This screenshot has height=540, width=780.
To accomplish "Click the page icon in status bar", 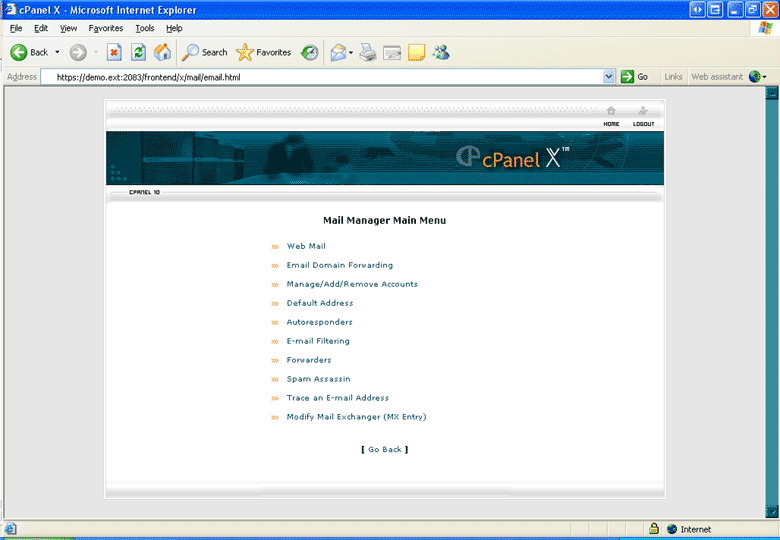I will [x=10, y=529].
